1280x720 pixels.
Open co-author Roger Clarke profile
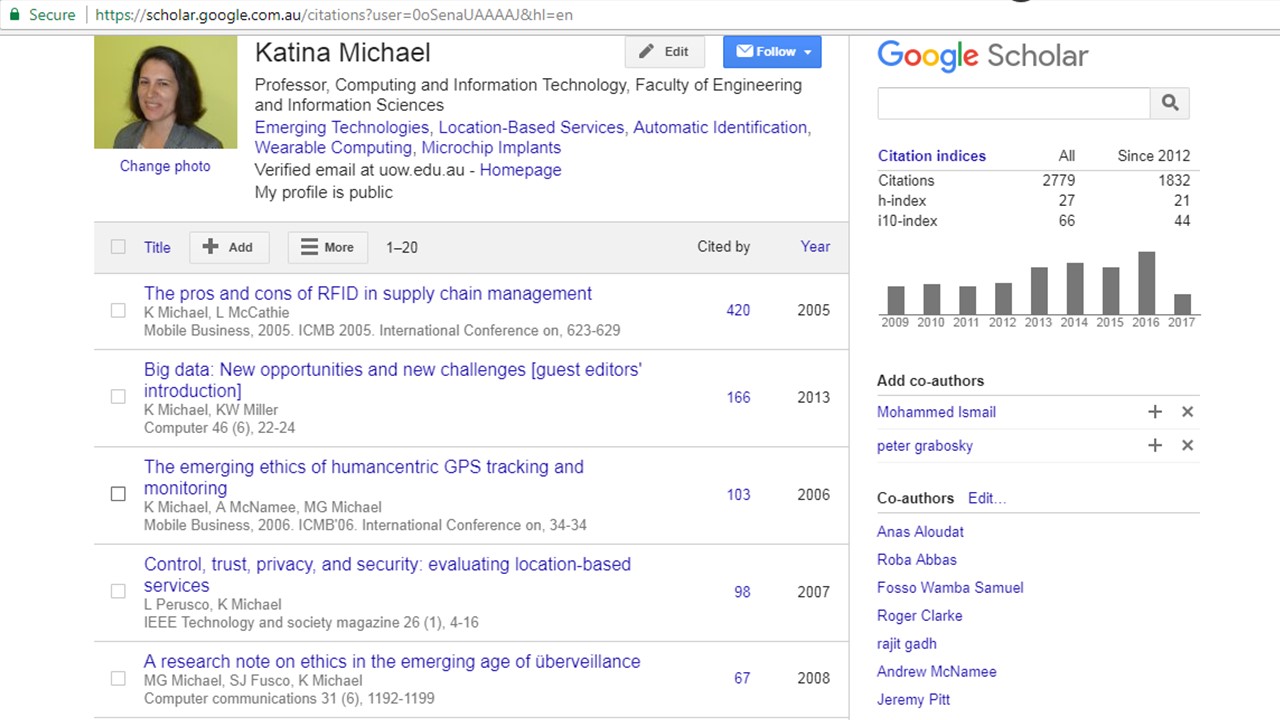tap(920, 616)
